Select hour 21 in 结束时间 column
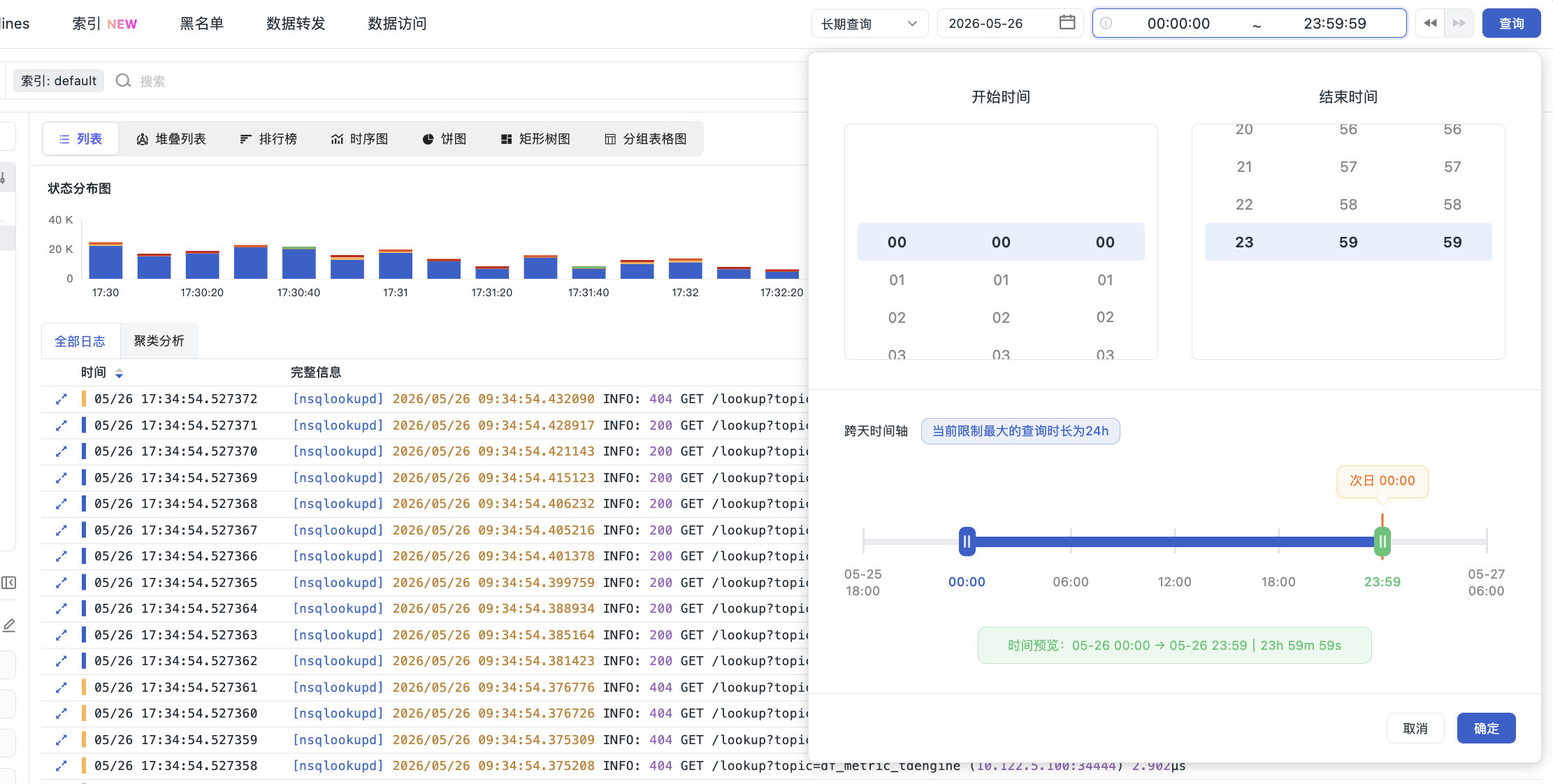 1244,167
